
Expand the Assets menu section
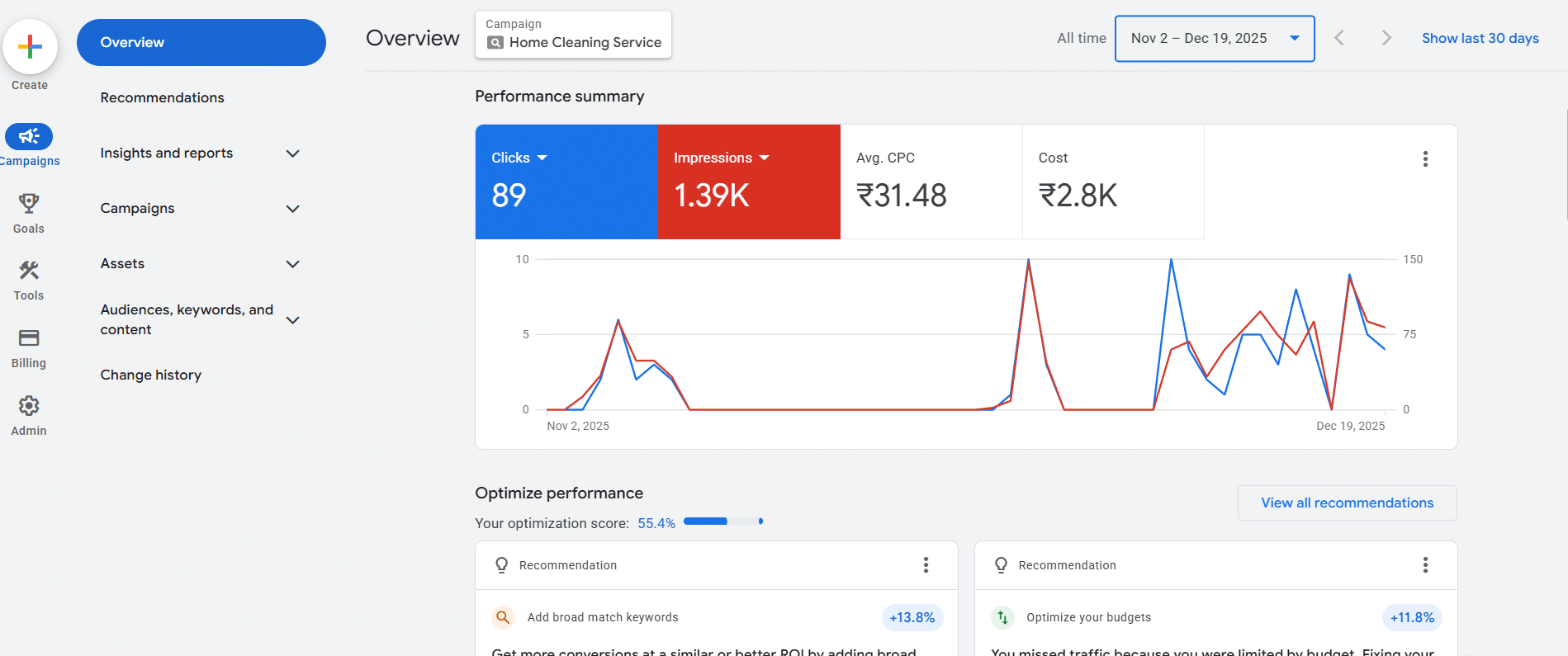[x=292, y=264]
